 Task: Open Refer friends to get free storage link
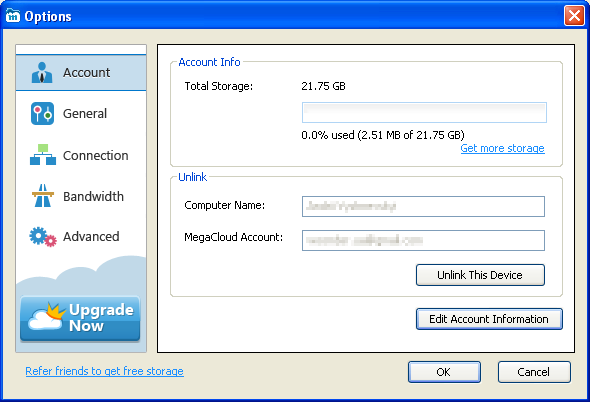[105, 371]
